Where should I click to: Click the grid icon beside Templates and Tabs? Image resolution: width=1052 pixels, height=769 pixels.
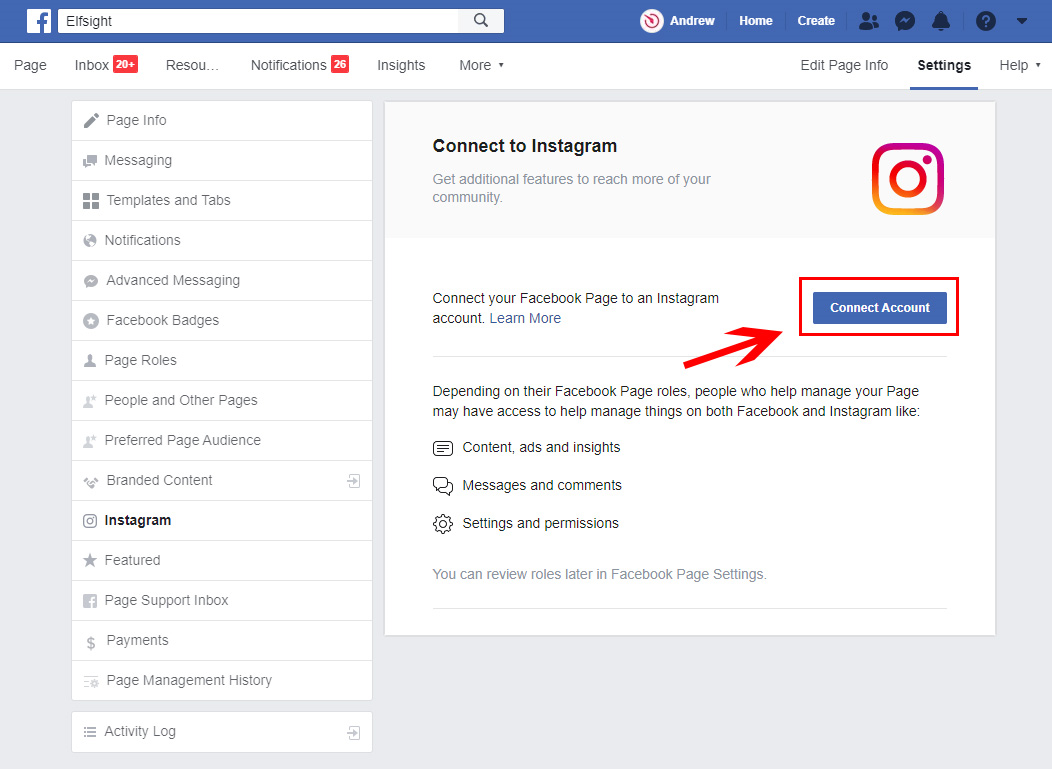click(91, 201)
